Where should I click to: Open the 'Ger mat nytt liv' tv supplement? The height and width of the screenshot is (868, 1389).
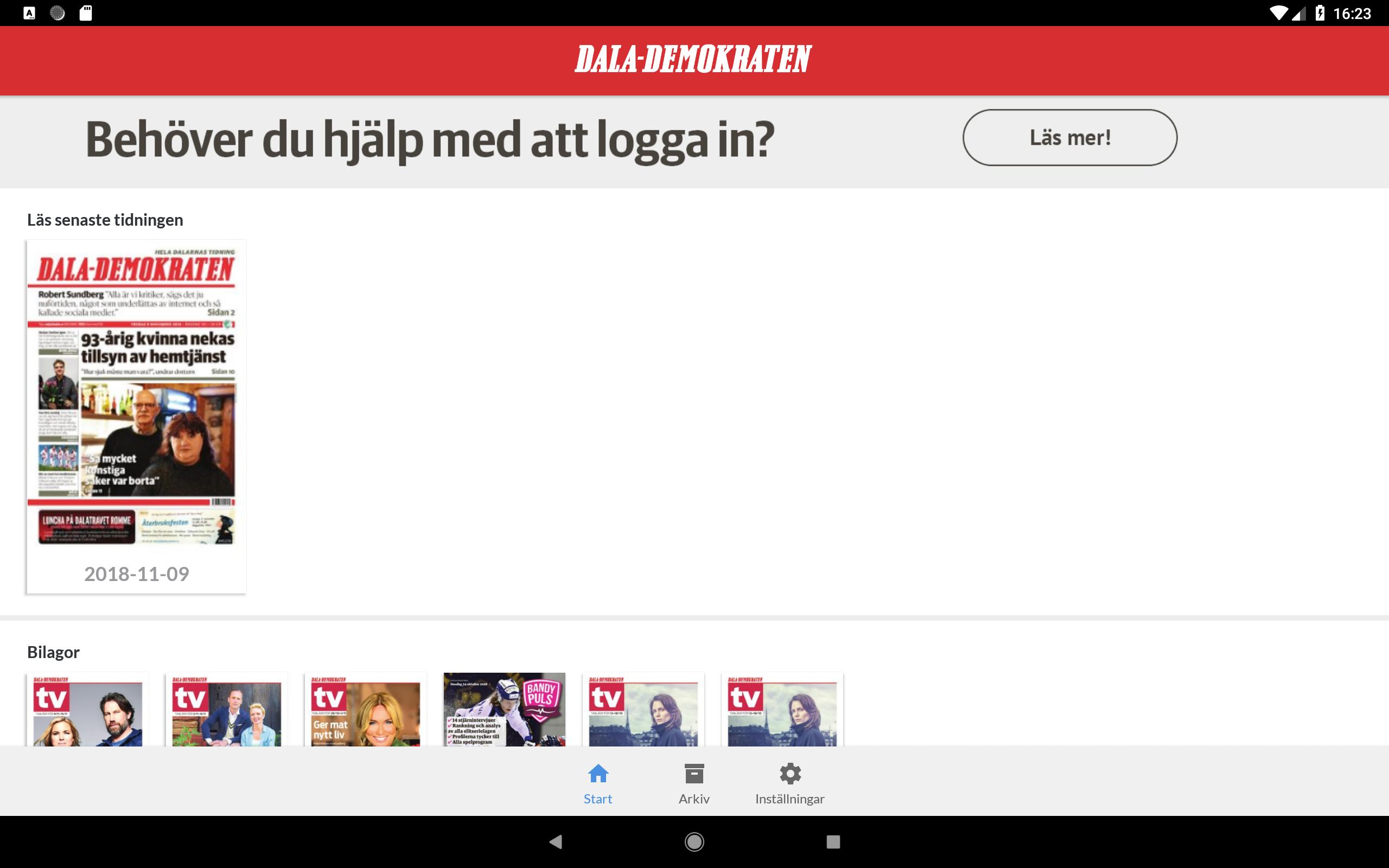click(x=366, y=710)
